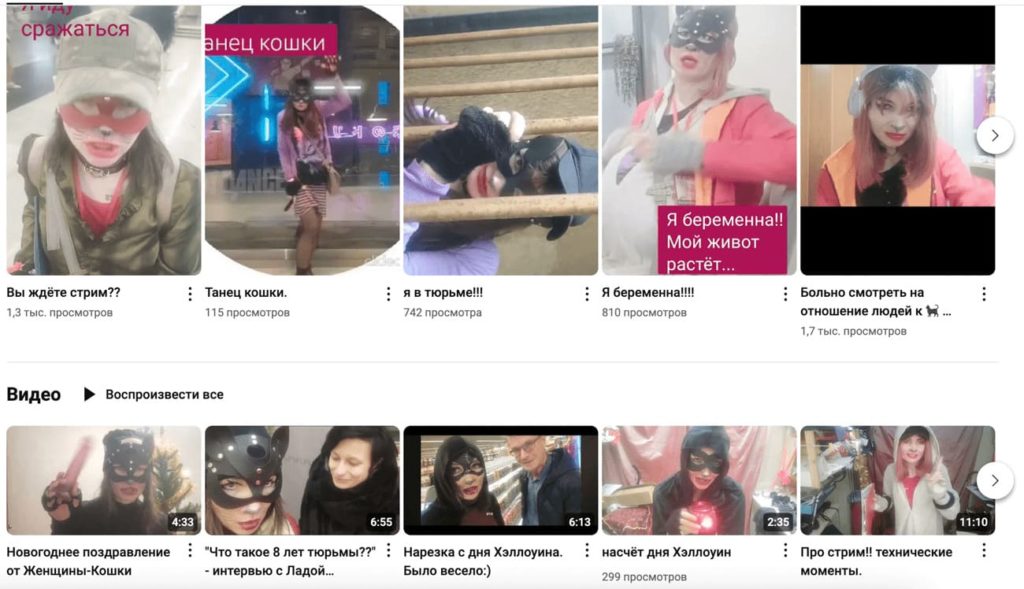Open options menu for "насчёт дня Хэллоуин"

786,551
